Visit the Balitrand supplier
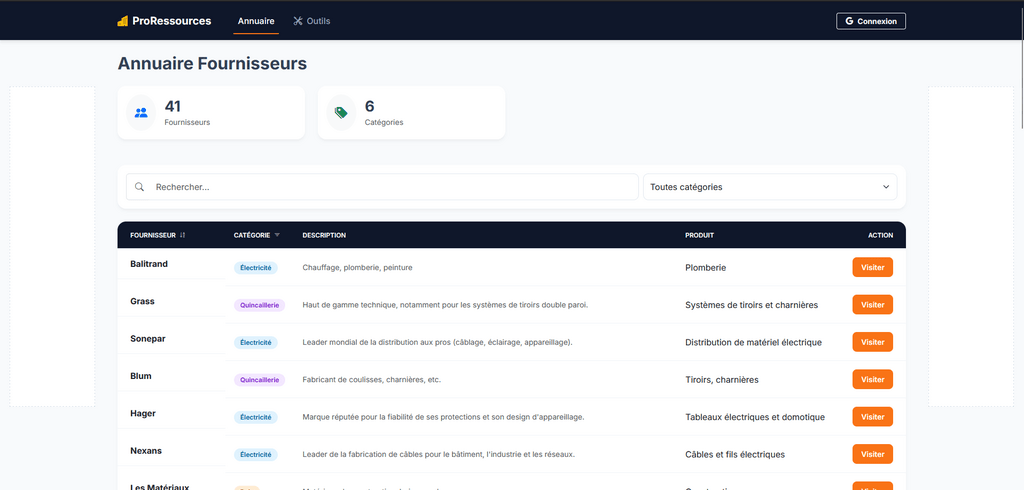Viewport: 1024px width, 490px height. point(872,267)
